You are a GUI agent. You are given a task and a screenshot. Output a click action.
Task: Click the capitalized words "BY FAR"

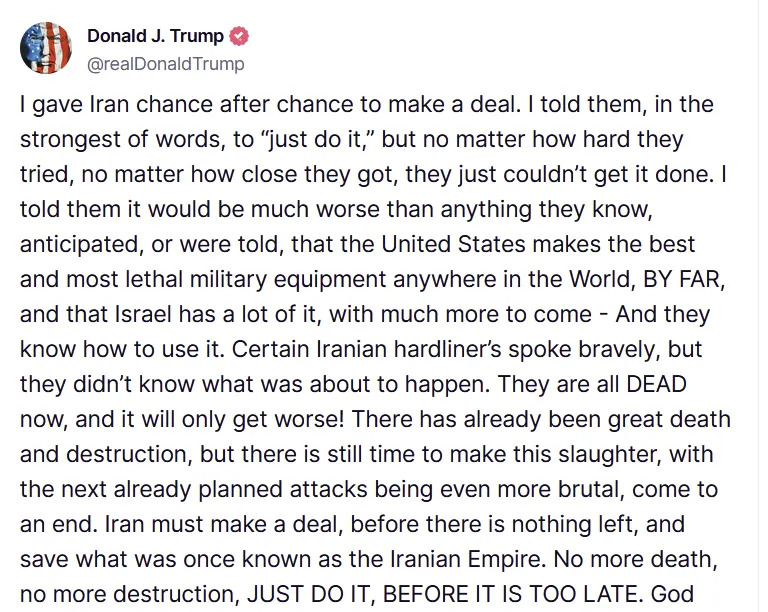pyautogui.click(x=681, y=279)
